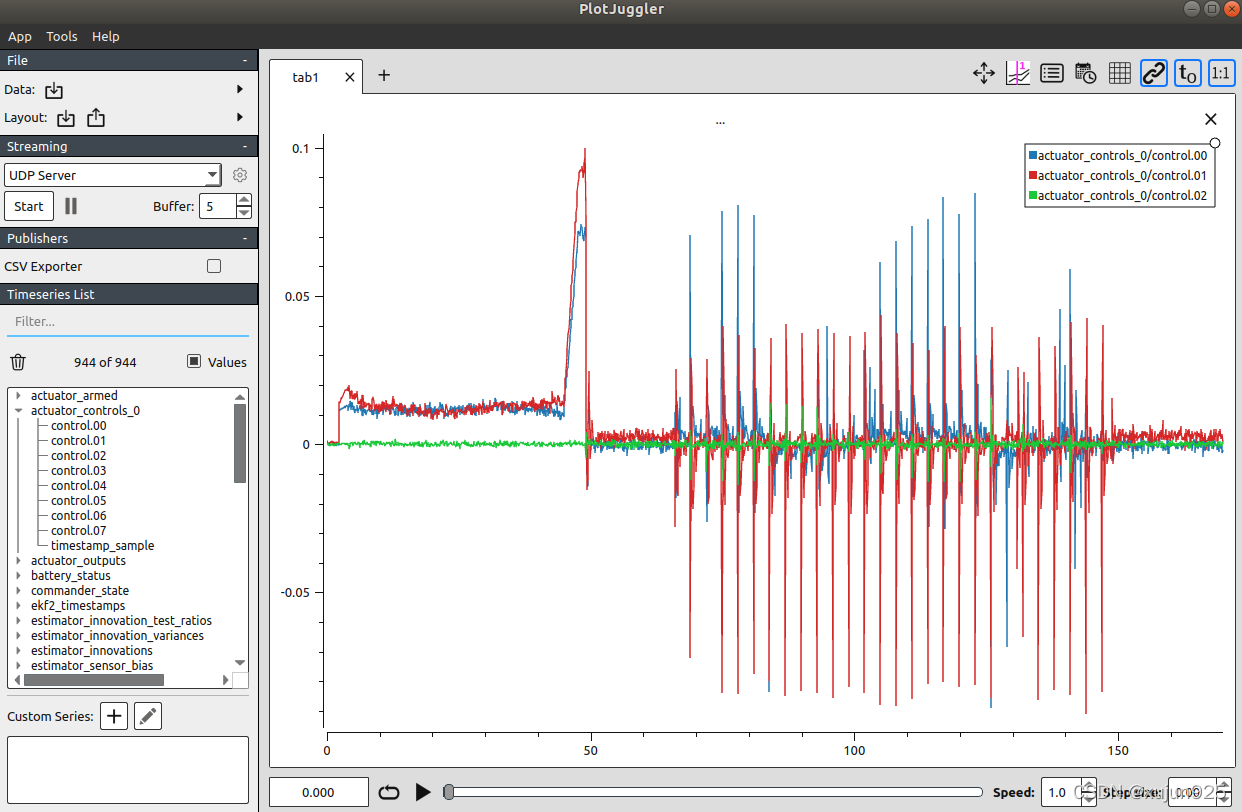Viewport: 1242px width, 812px height.
Task: Toggle the legend visibility icon
Action: (1051, 73)
